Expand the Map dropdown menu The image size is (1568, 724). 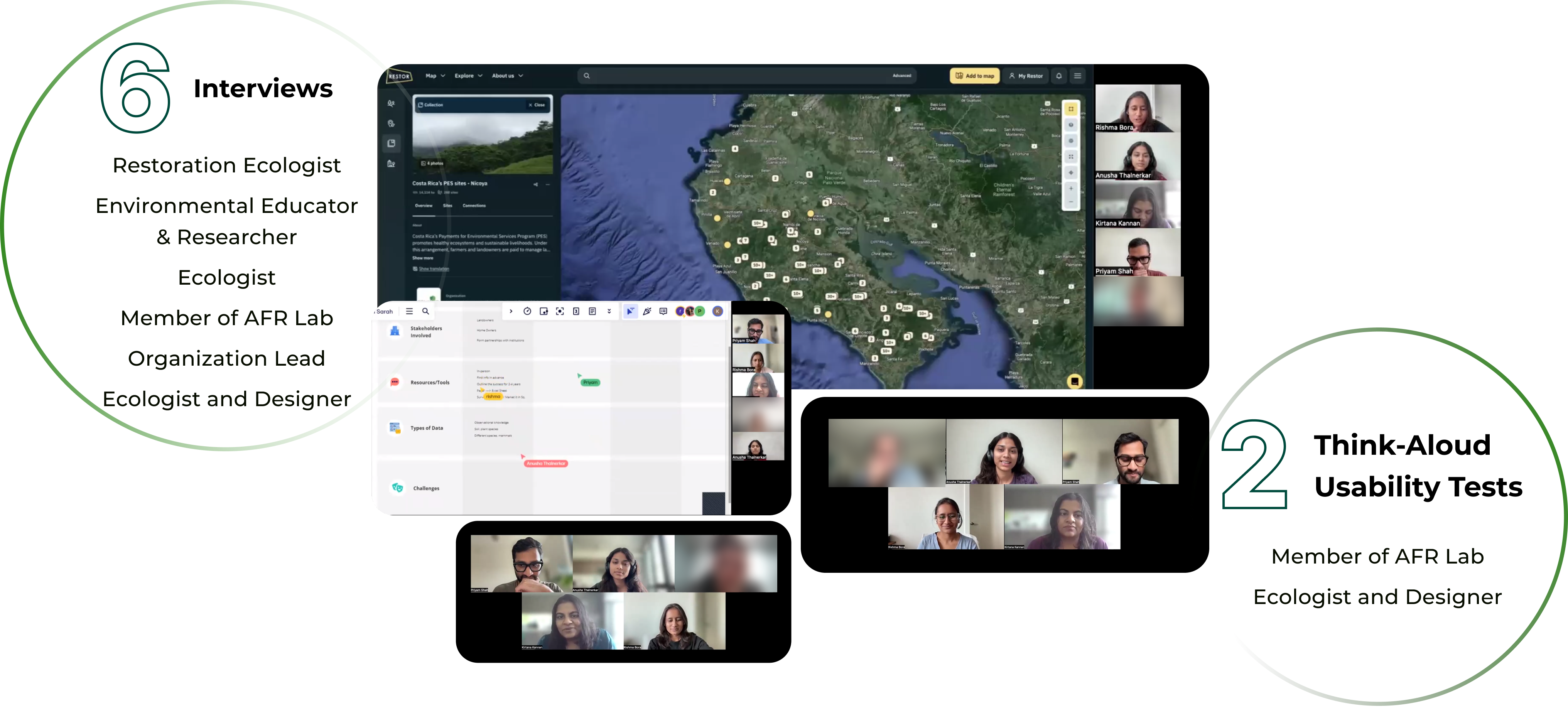click(435, 76)
